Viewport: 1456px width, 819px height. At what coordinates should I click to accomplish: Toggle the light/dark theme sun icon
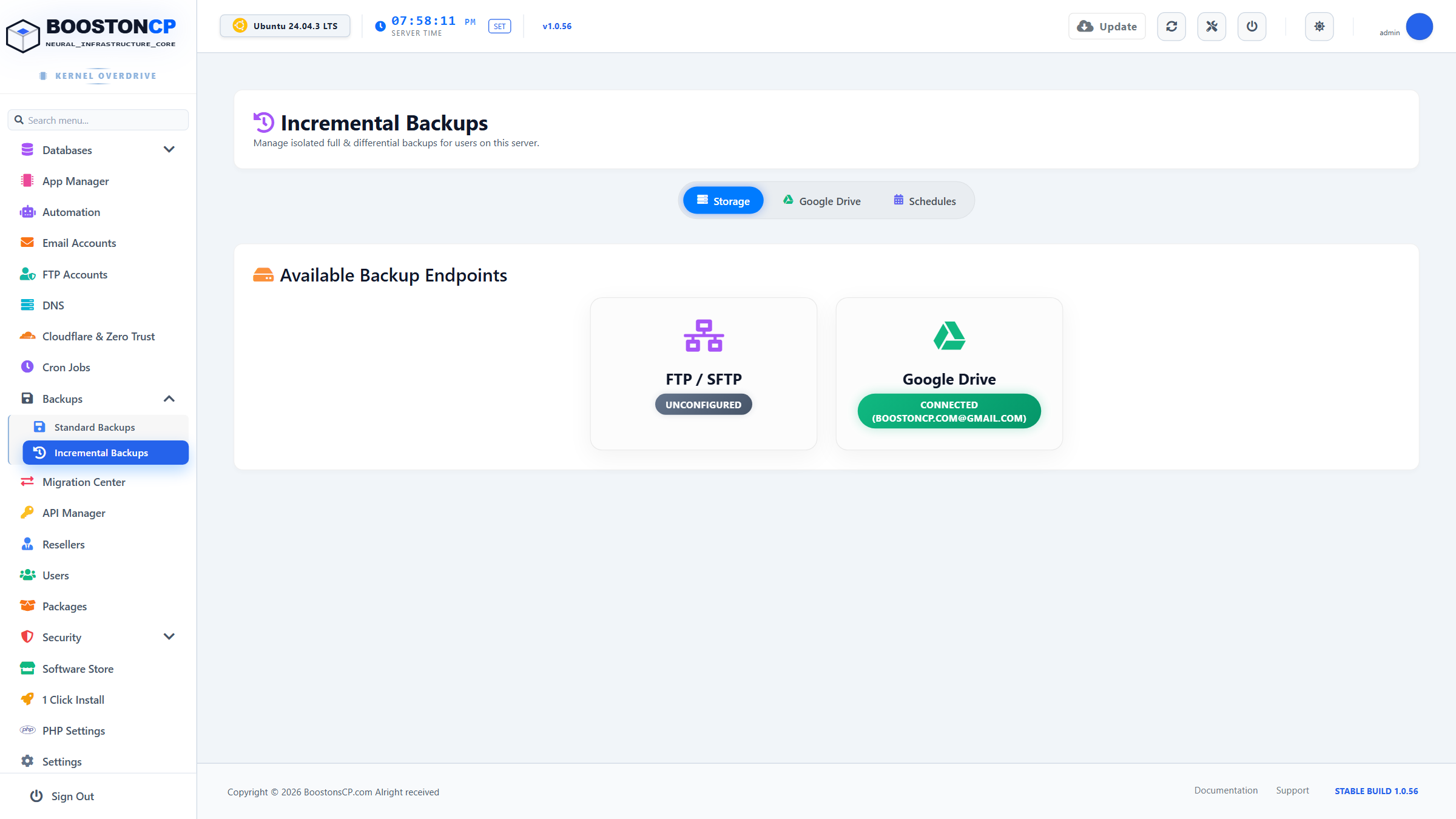(x=1319, y=27)
